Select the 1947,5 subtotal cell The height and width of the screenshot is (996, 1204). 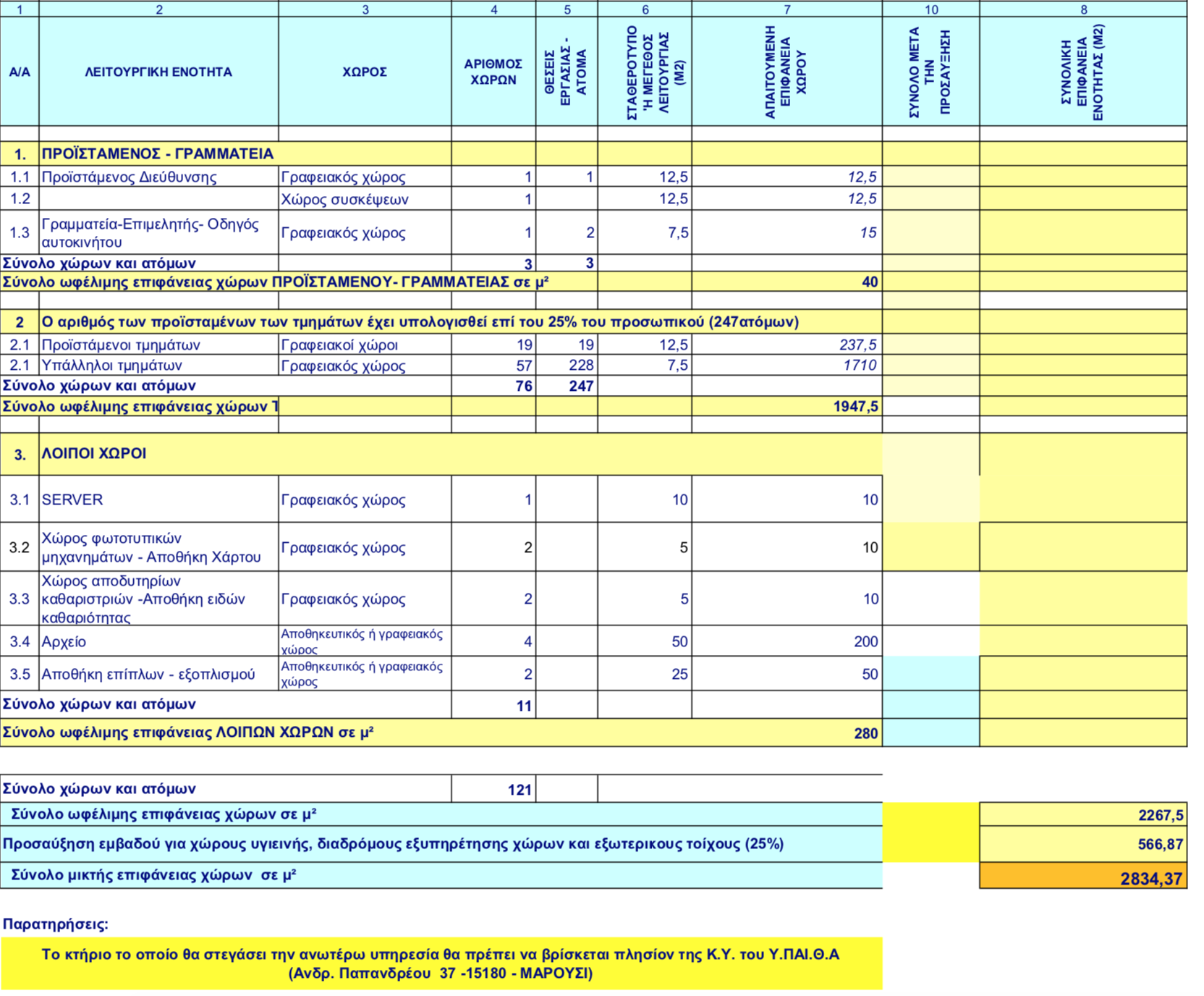(x=855, y=407)
